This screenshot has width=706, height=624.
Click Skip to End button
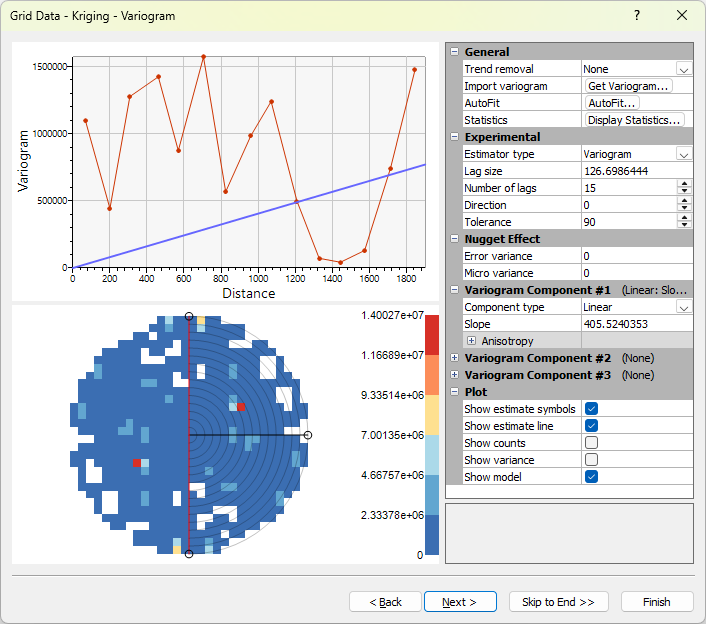click(x=558, y=602)
